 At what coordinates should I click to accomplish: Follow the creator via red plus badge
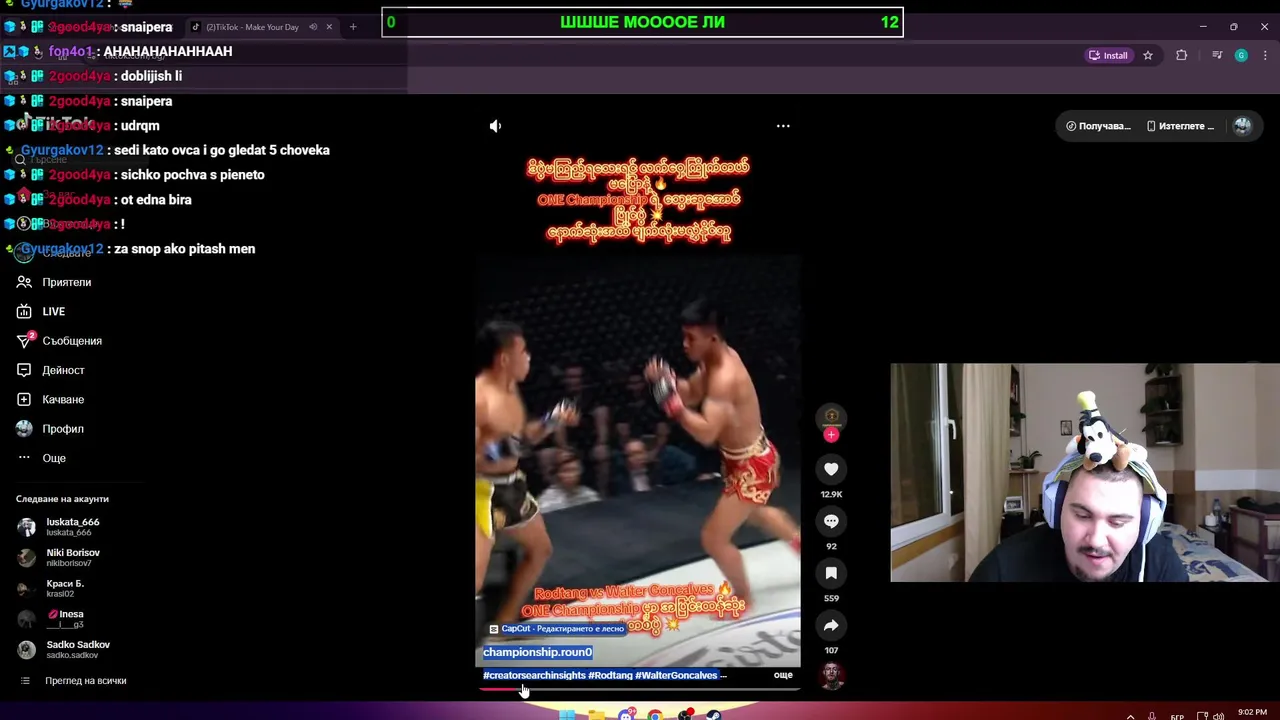click(831, 435)
